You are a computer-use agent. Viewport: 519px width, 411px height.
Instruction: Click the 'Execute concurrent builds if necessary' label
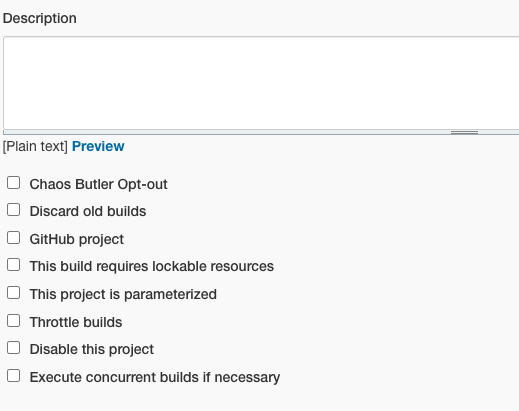[x=155, y=377]
